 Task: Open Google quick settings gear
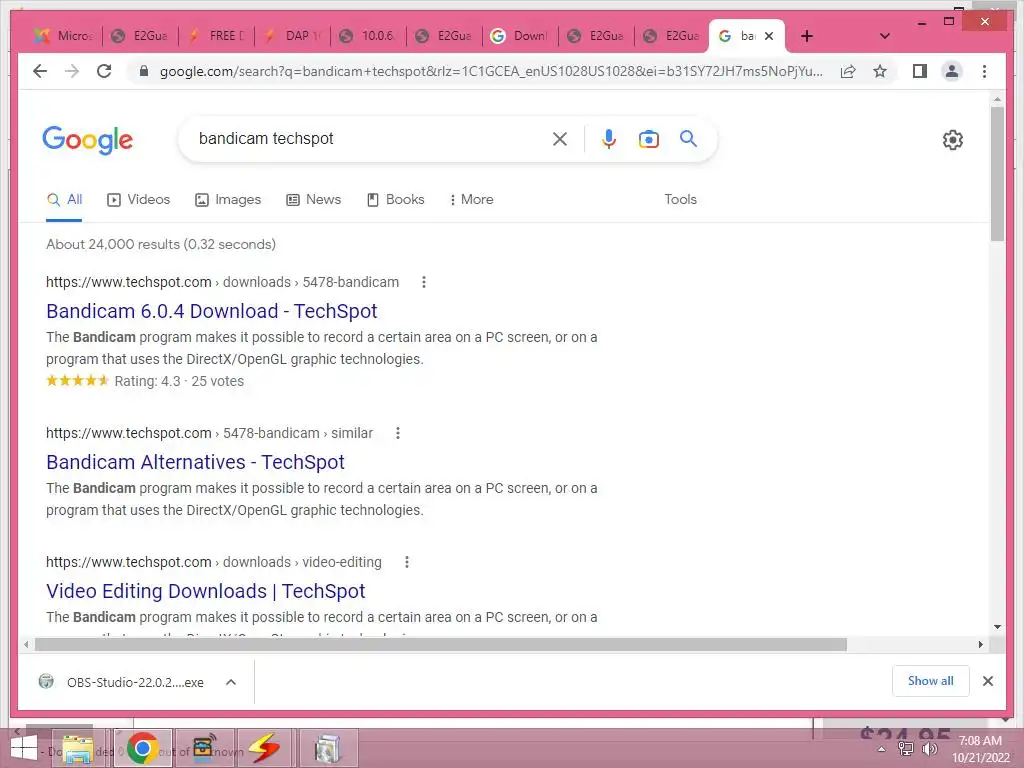(x=953, y=139)
